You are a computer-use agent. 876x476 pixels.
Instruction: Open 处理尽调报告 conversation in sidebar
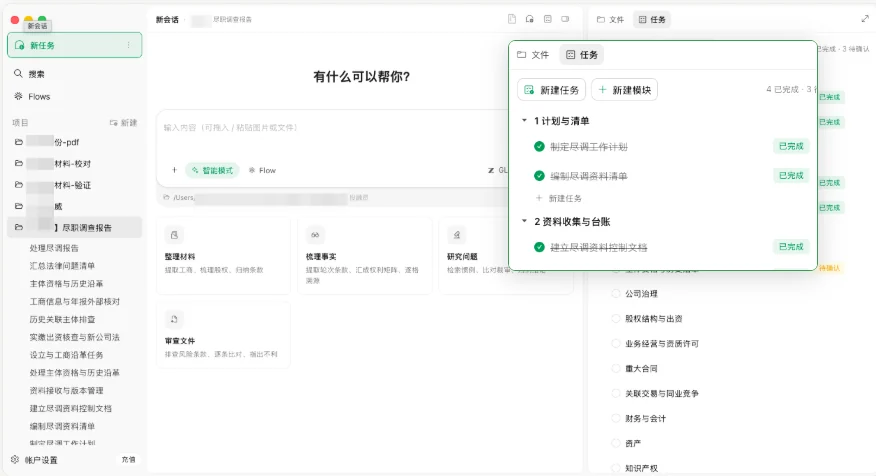pyautogui.click(x=54, y=247)
